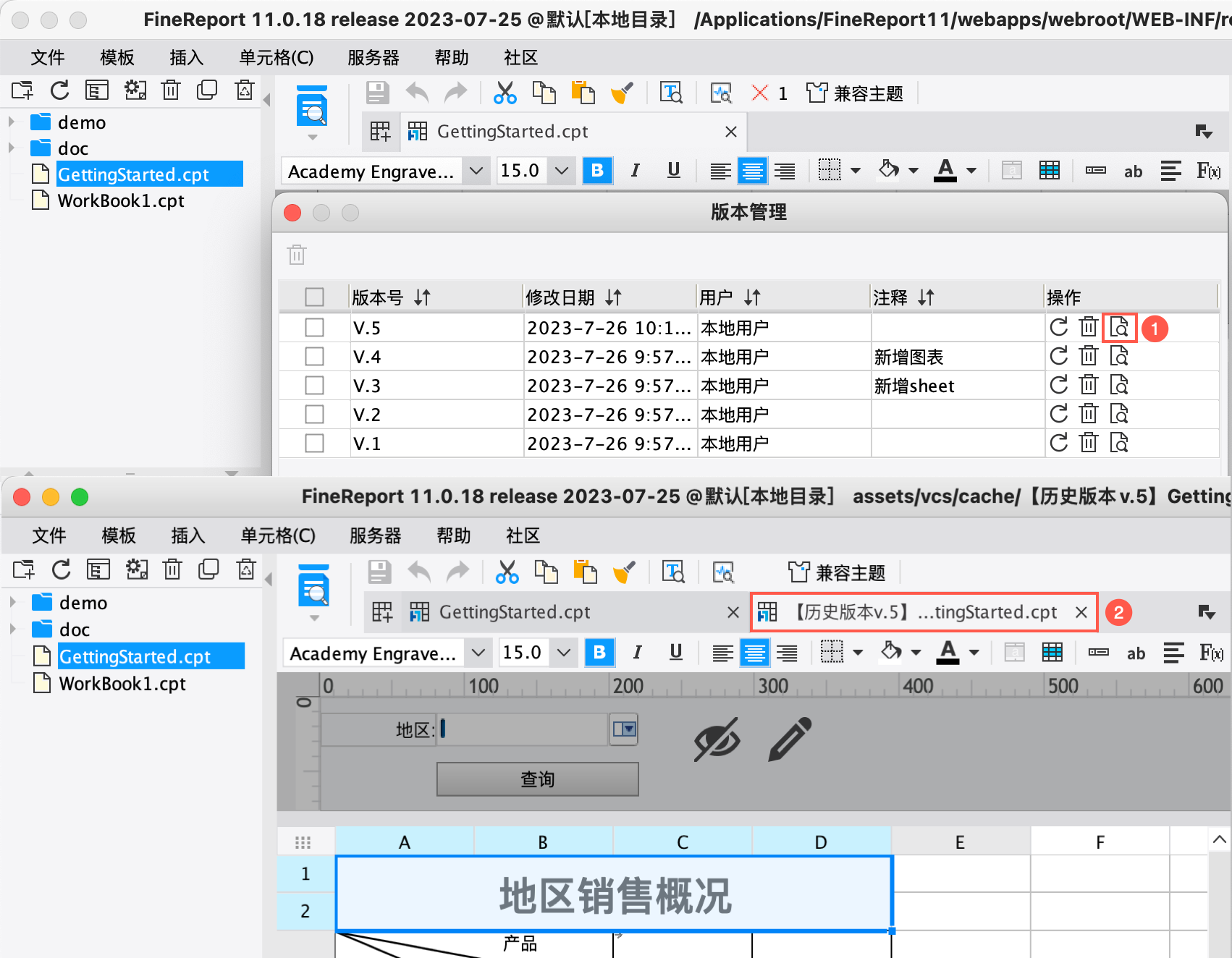The height and width of the screenshot is (958, 1232).
Task: Click the paste icon in lower window toolbar
Action: pyautogui.click(x=584, y=572)
